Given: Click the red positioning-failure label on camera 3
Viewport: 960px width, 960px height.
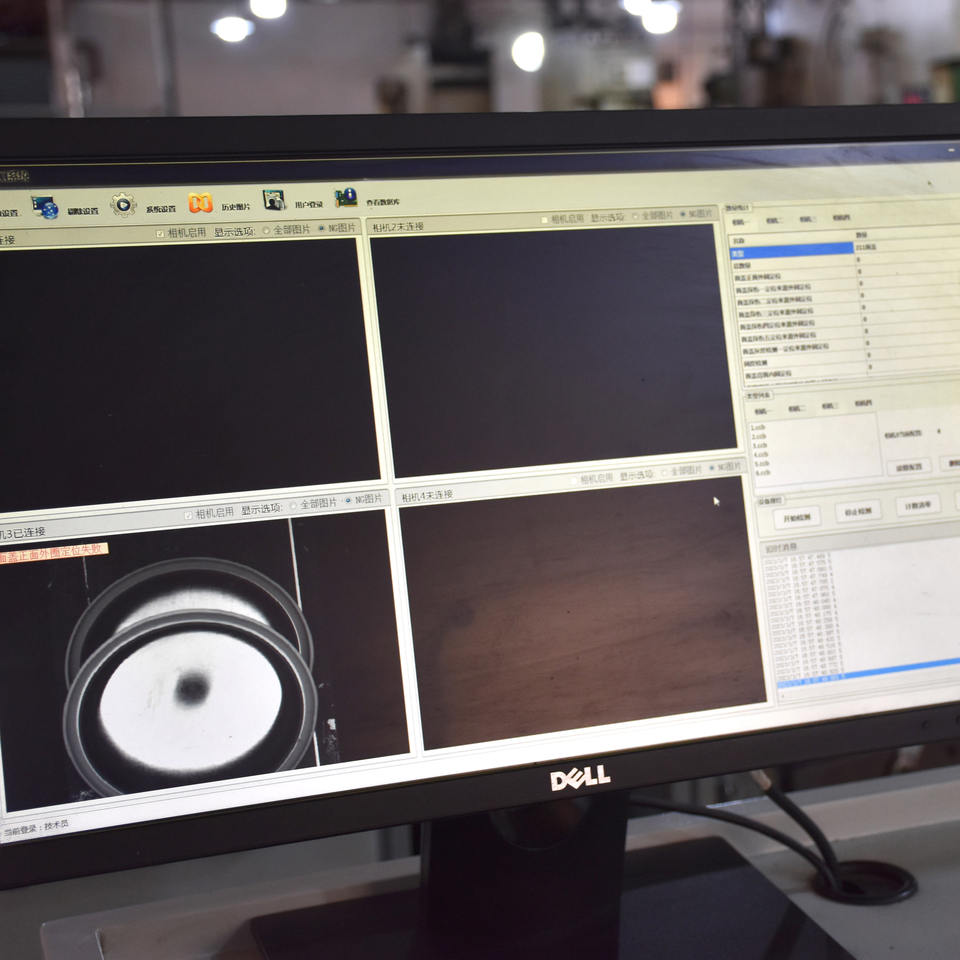Looking at the screenshot, I should (53, 553).
